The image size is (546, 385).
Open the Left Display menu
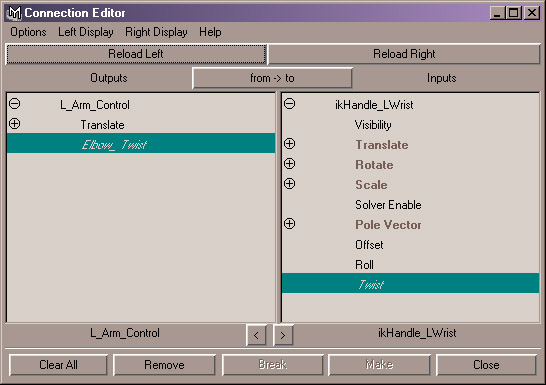pyautogui.click(x=86, y=32)
